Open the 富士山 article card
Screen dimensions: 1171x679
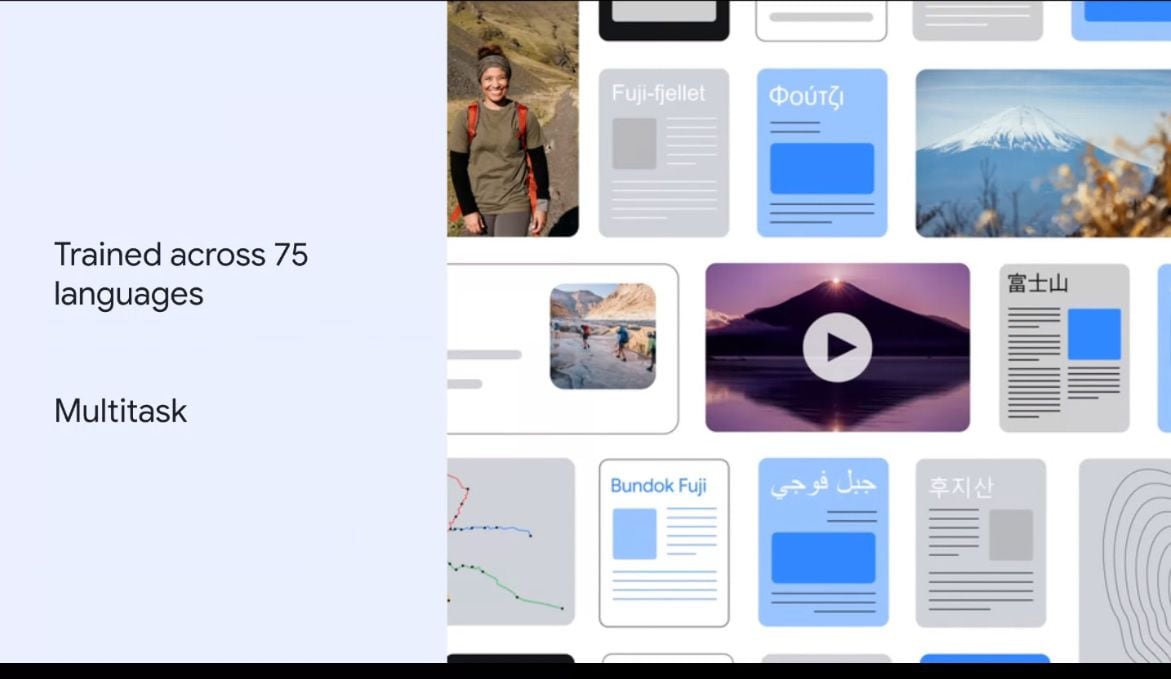coord(1064,347)
